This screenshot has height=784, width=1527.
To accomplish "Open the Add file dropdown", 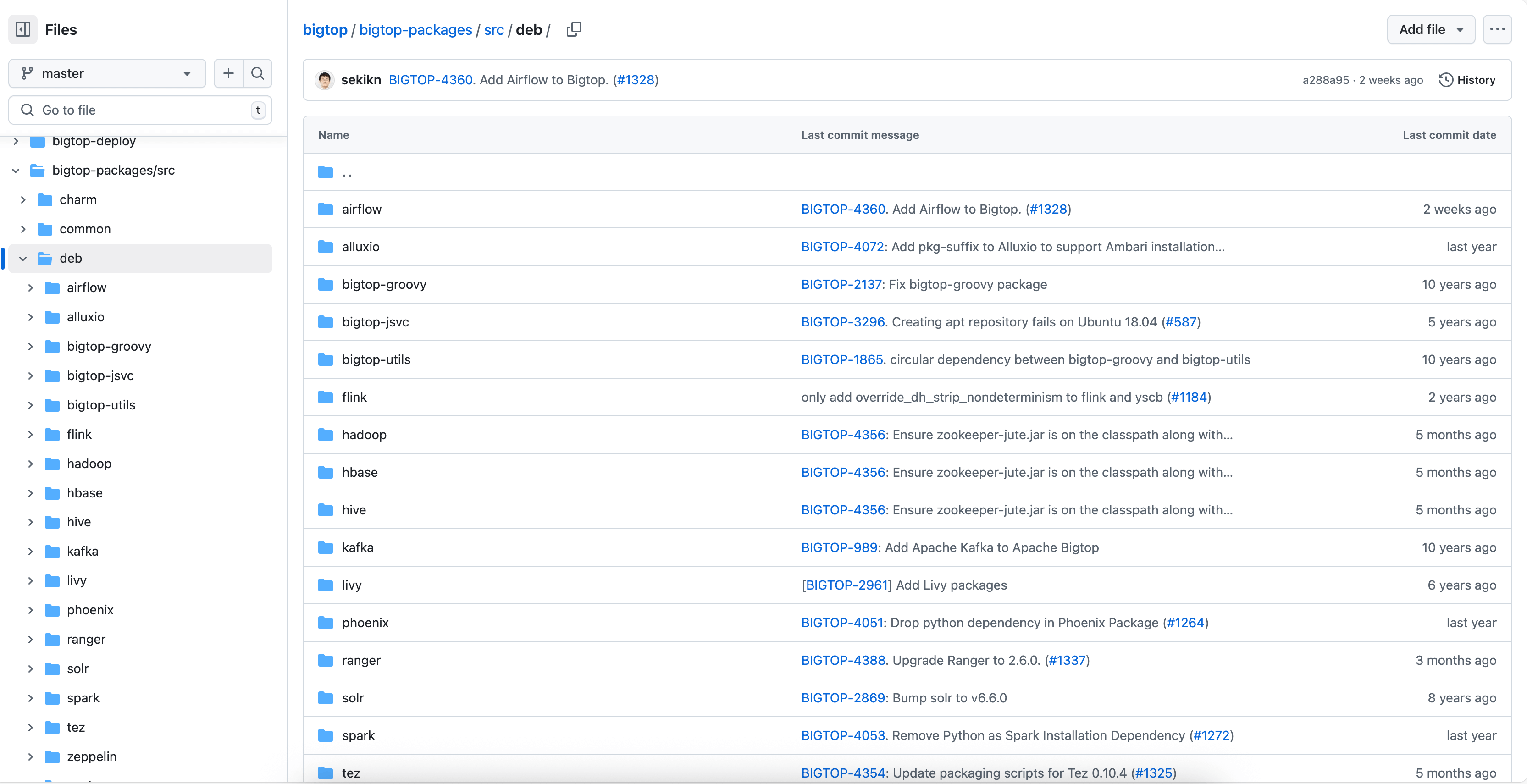I will [x=1430, y=30].
